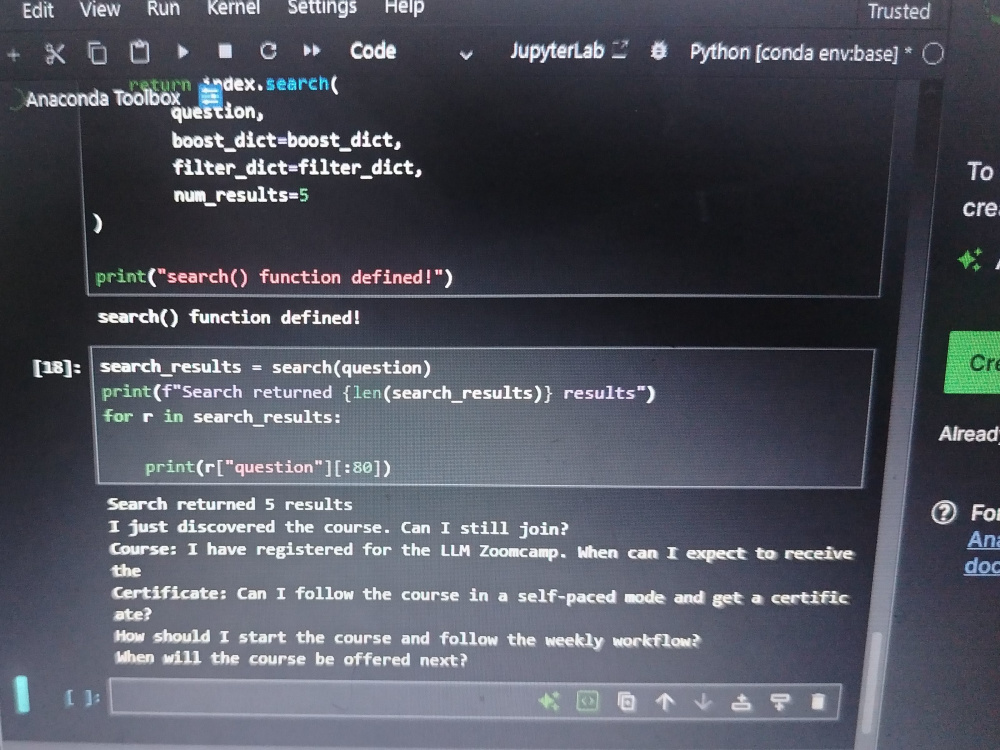Click the green Create button in side panel
Image resolution: width=1000 pixels, height=750 pixels.
972,362
